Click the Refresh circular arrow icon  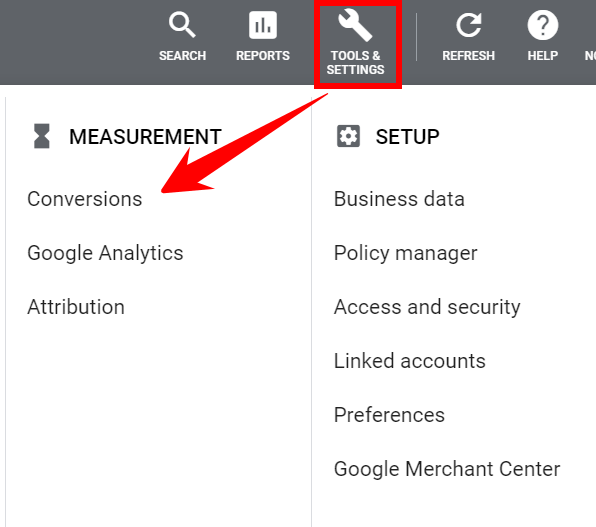[x=468, y=25]
